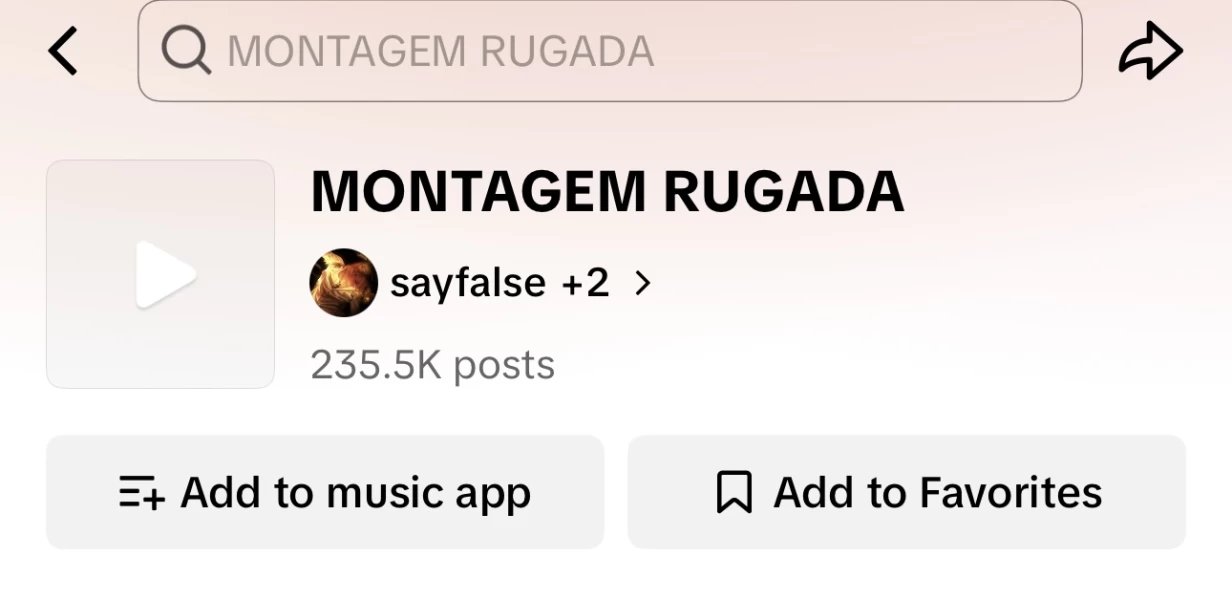Go back using the left arrow
Image resolution: width=1232 pixels, height=600 pixels.
pyautogui.click(x=62, y=51)
